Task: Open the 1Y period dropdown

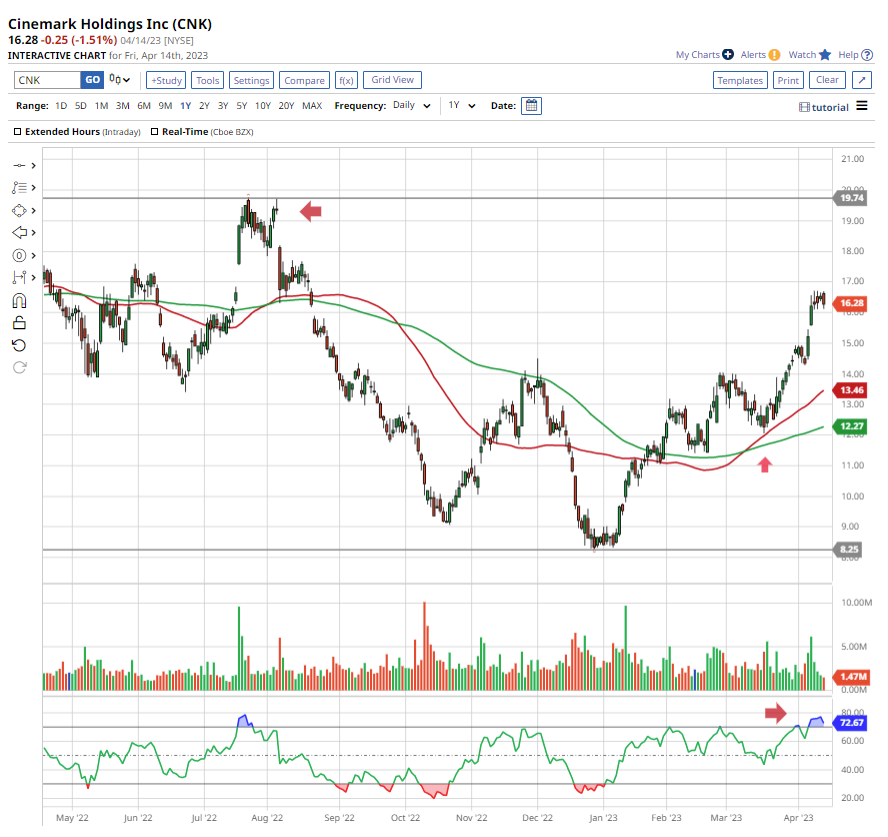Action: click(462, 105)
